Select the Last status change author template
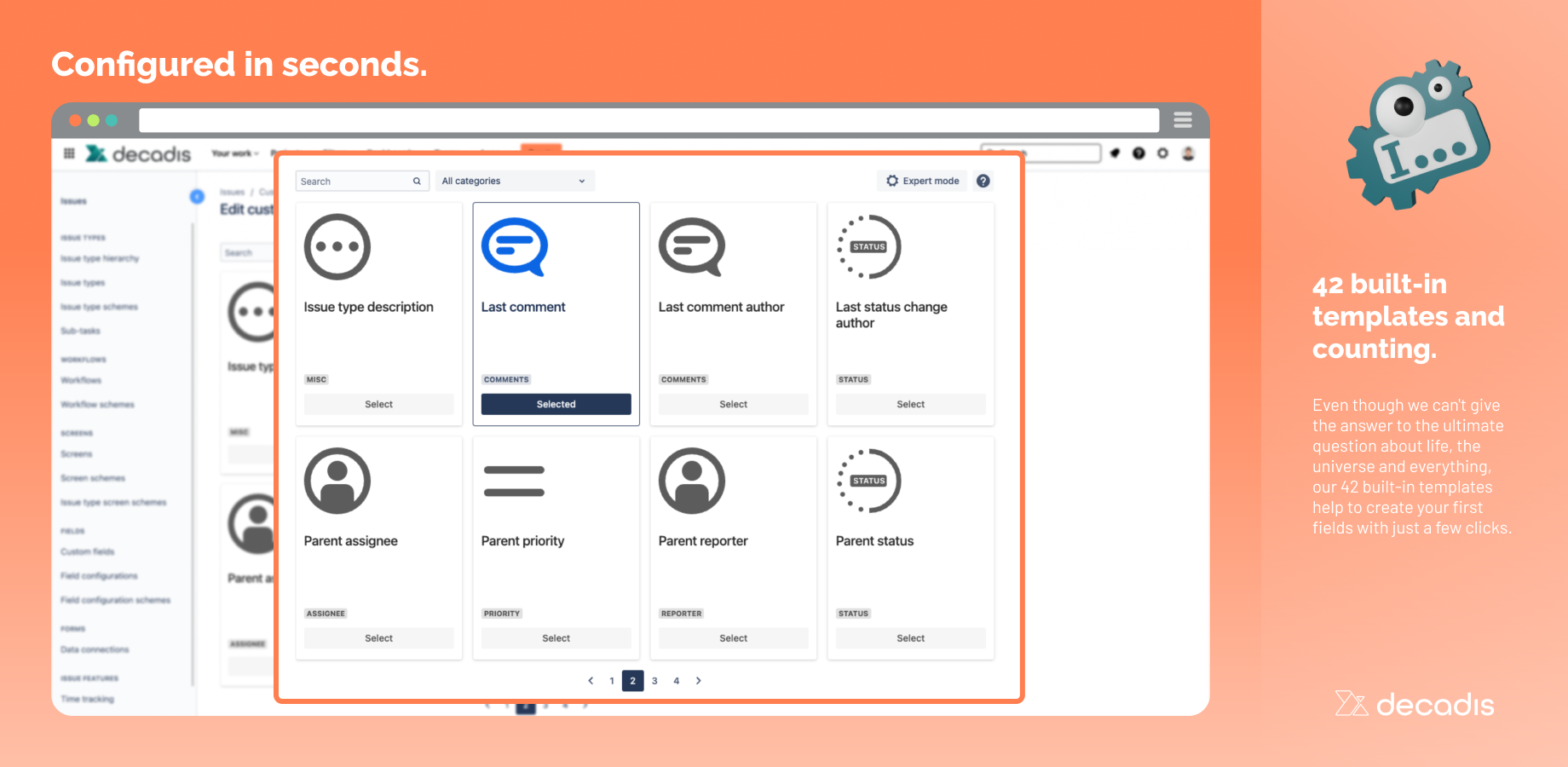Viewport: 1568px width, 767px height. pyautogui.click(x=910, y=404)
